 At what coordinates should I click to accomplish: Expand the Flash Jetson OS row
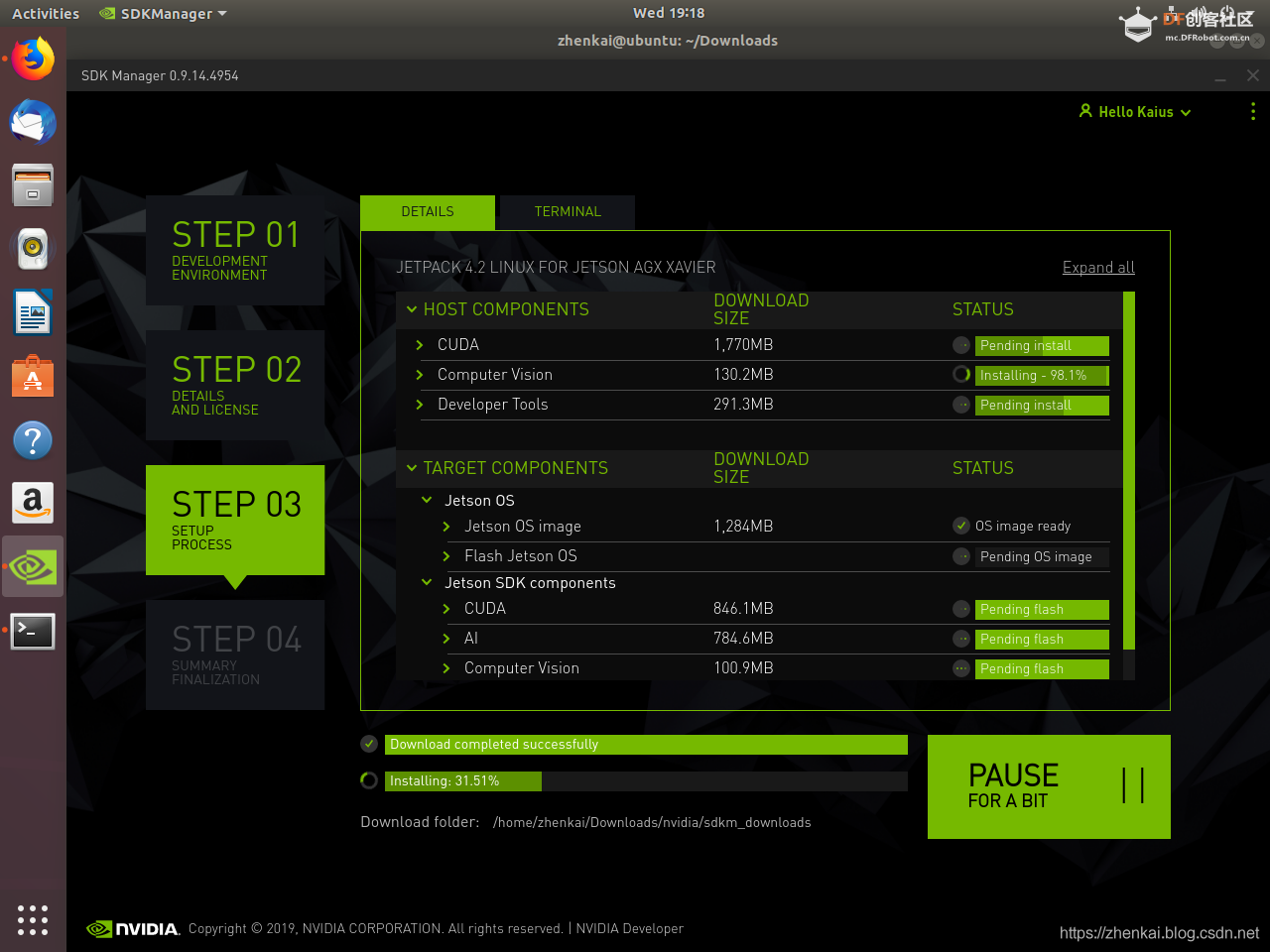tap(446, 556)
